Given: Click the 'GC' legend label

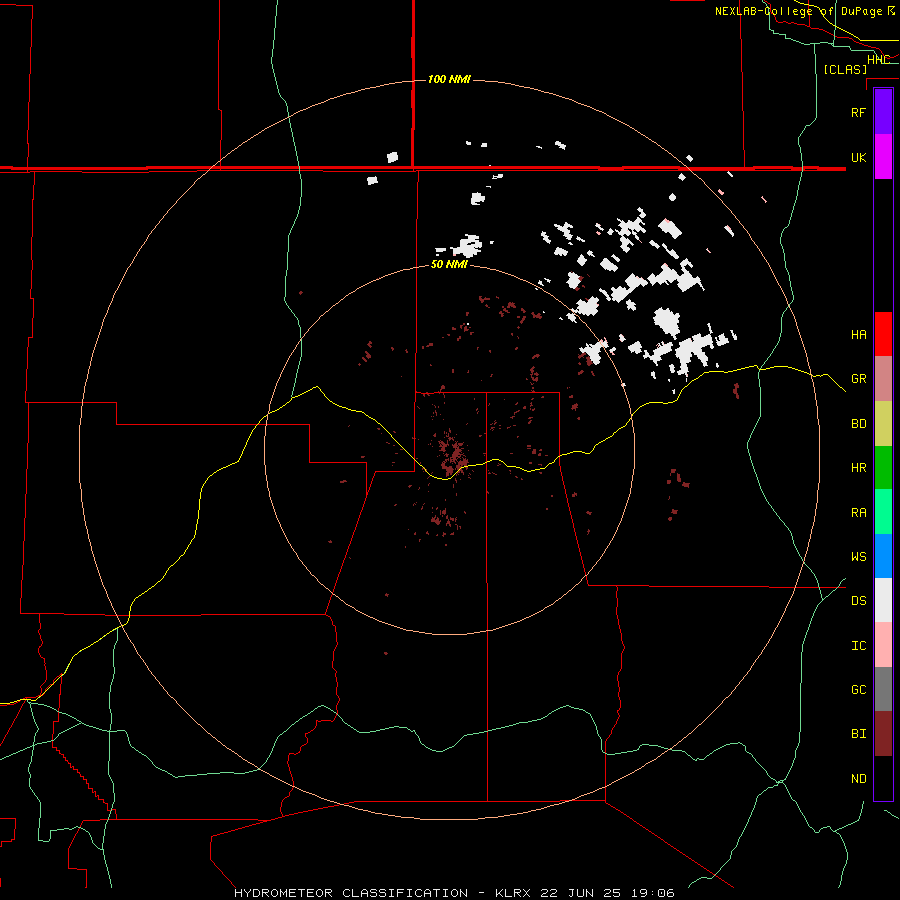Looking at the screenshot, I should [x=858, y=690].
